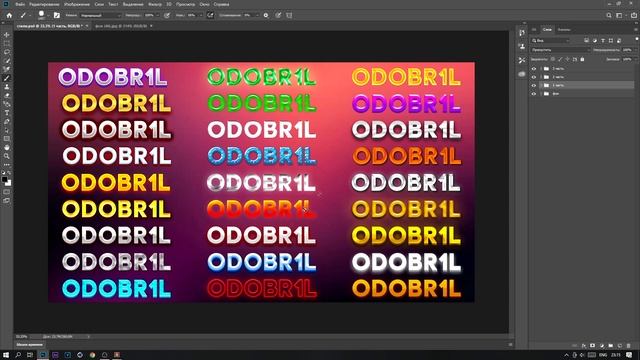Open the Изображение menu

(77, 4)
